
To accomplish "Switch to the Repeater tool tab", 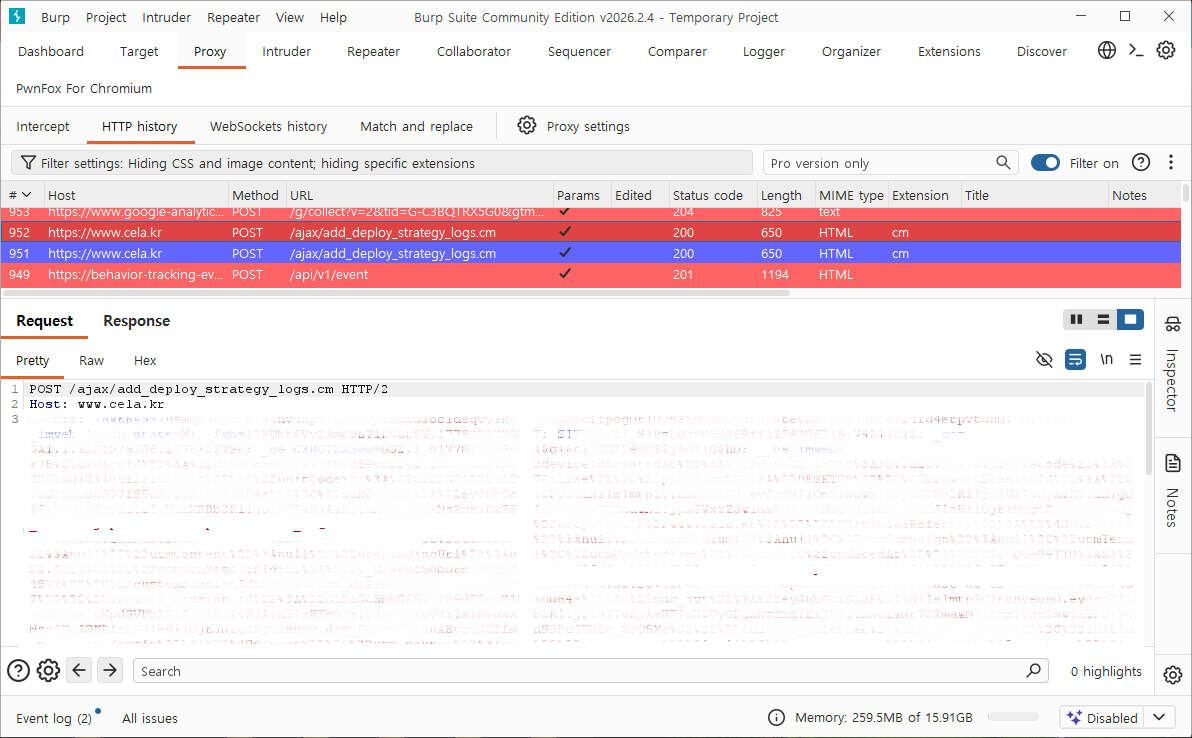I will pos(373,51).
